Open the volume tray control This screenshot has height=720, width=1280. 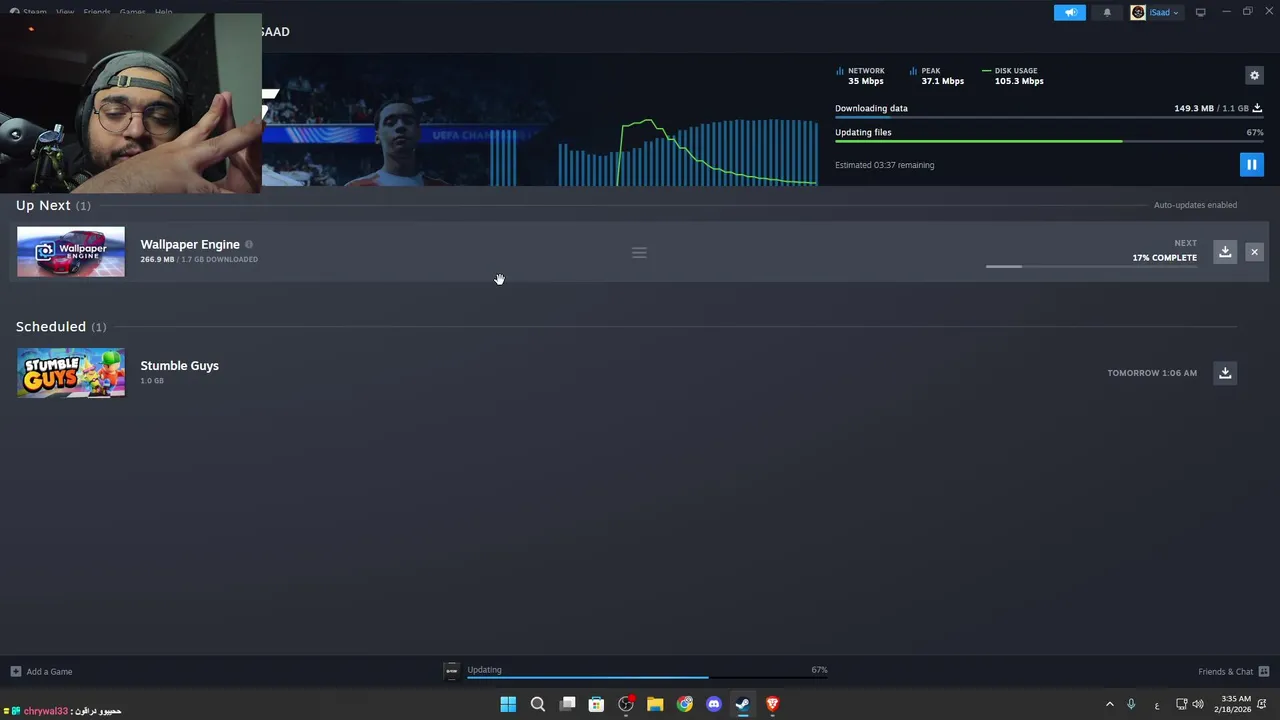click(x=1198, y=704)
